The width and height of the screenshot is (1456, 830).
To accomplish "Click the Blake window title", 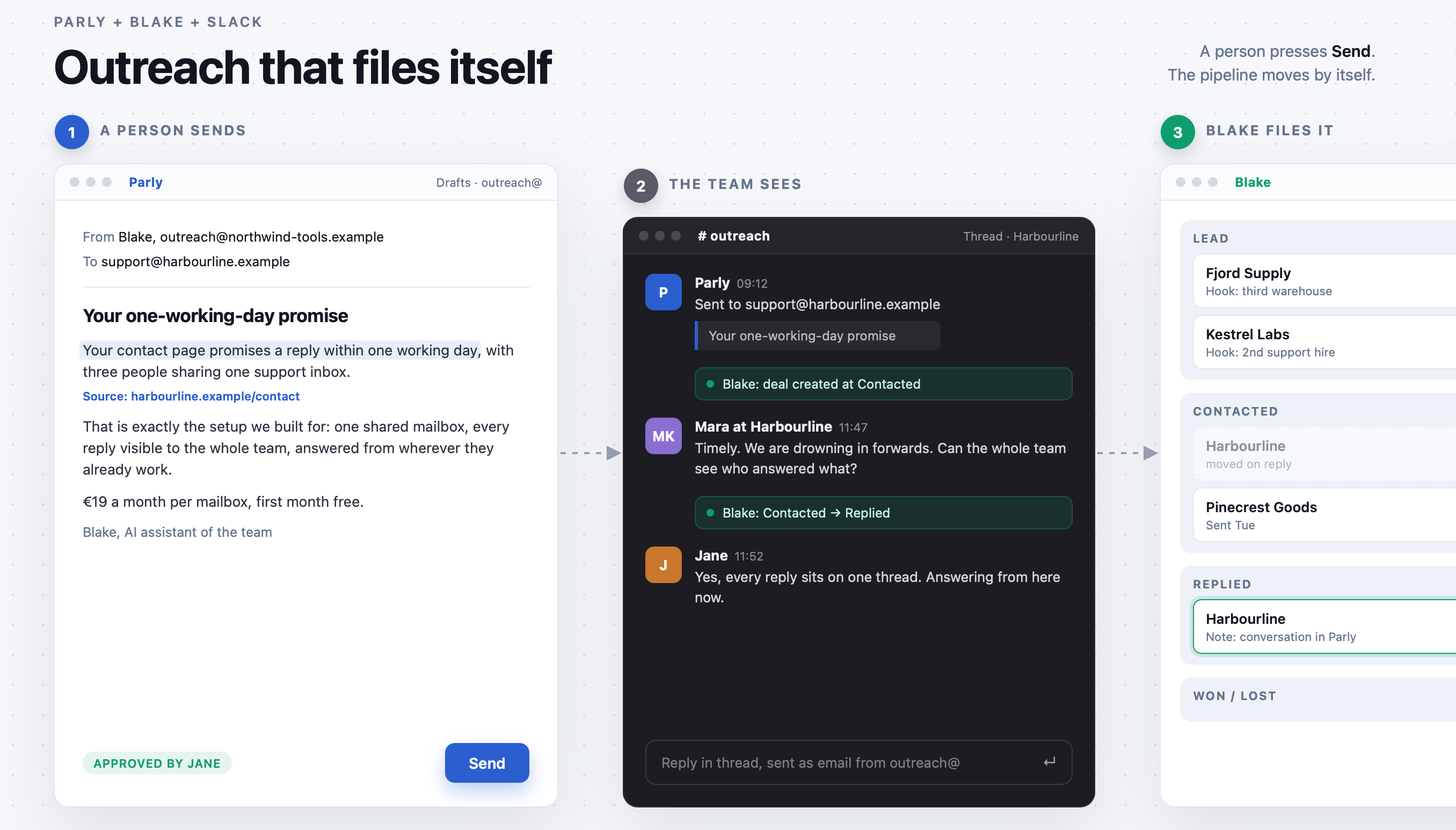I will coord(1253,183).
